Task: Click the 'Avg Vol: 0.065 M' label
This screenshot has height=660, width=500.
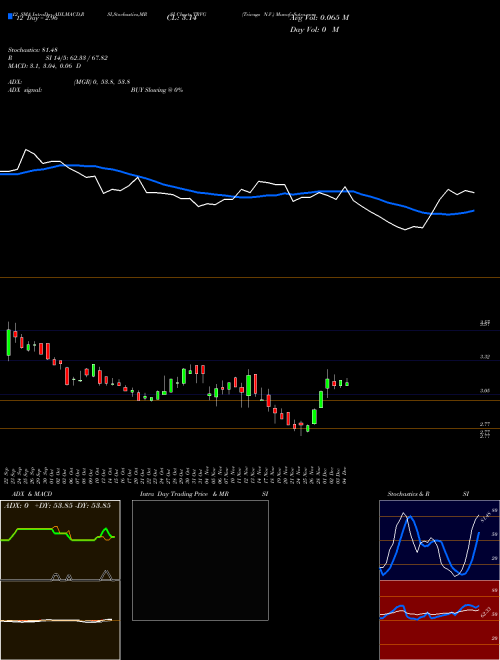Action: click(319, 18)
